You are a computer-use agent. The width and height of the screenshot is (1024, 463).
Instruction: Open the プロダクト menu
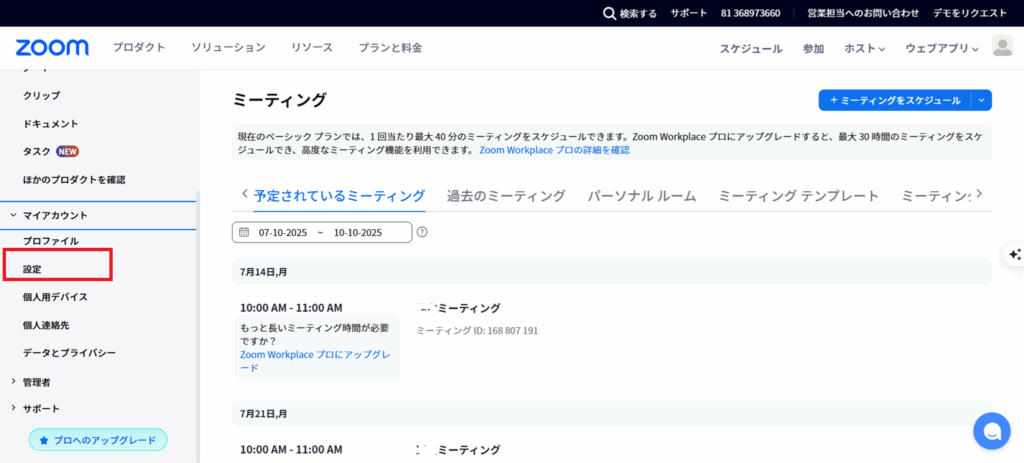pos(138,48)
